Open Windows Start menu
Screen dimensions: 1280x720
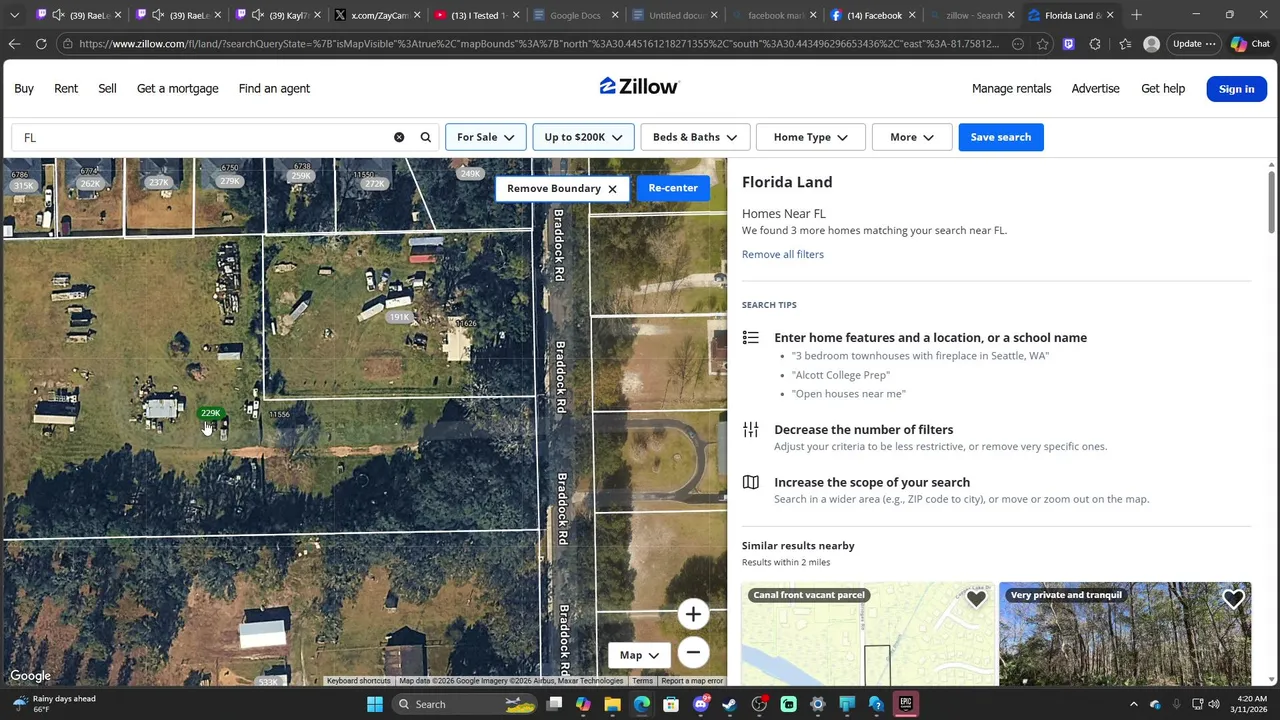(374, 704)
